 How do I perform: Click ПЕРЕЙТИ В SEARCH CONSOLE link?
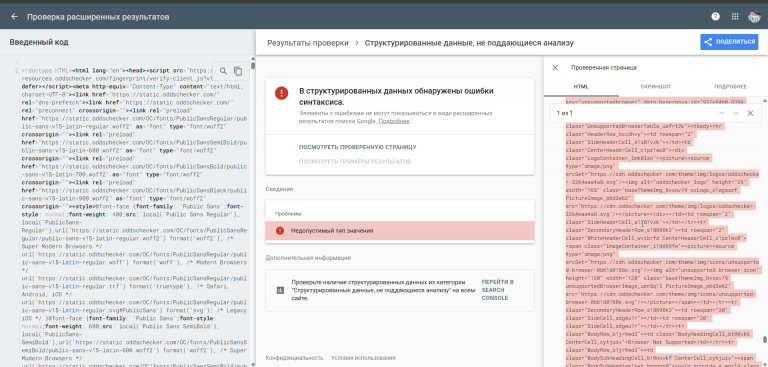[x=498, y=290]
